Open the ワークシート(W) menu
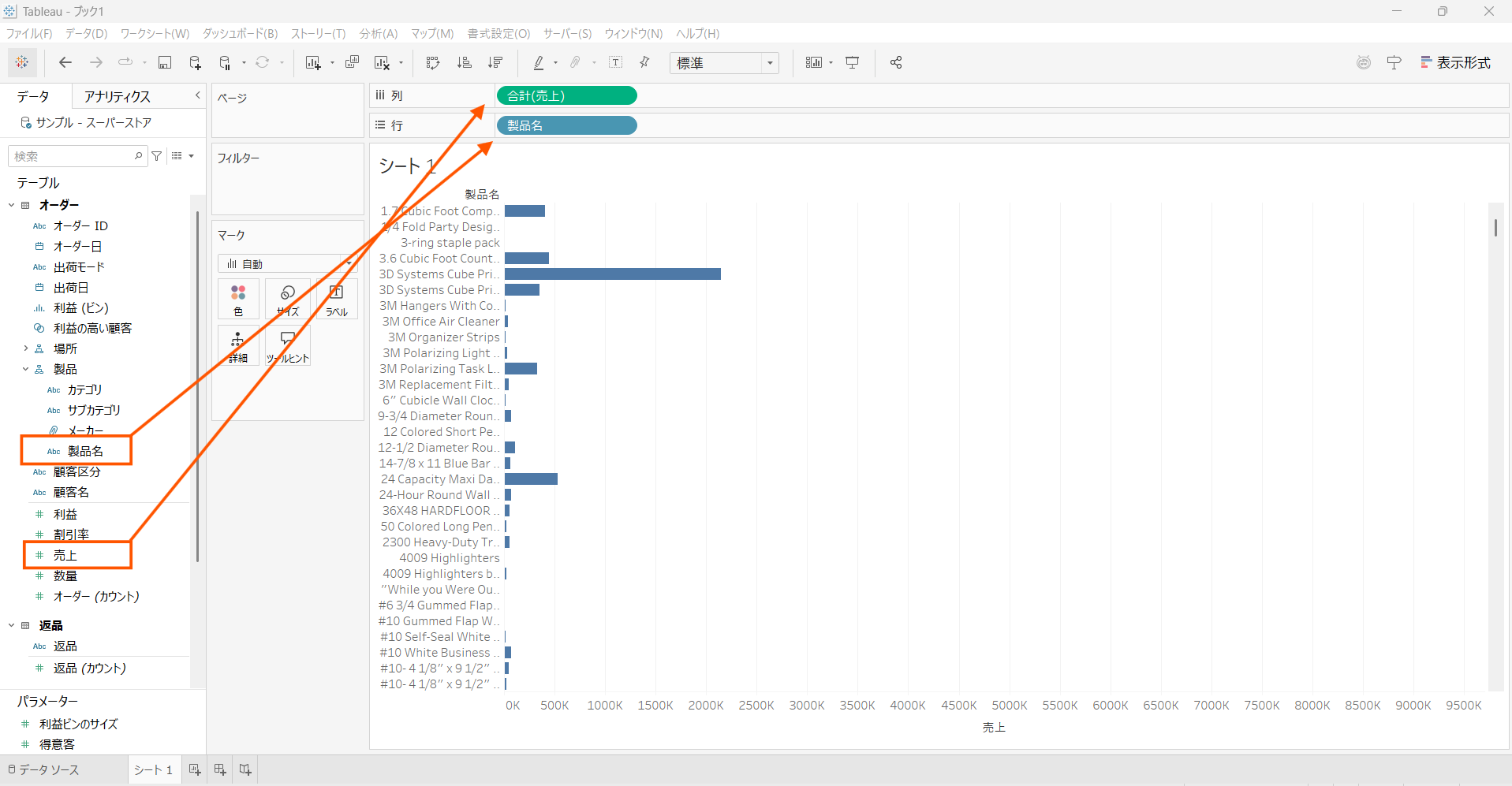The height and width of the screenshot is (786, 1512). click(x=155, y=33)
